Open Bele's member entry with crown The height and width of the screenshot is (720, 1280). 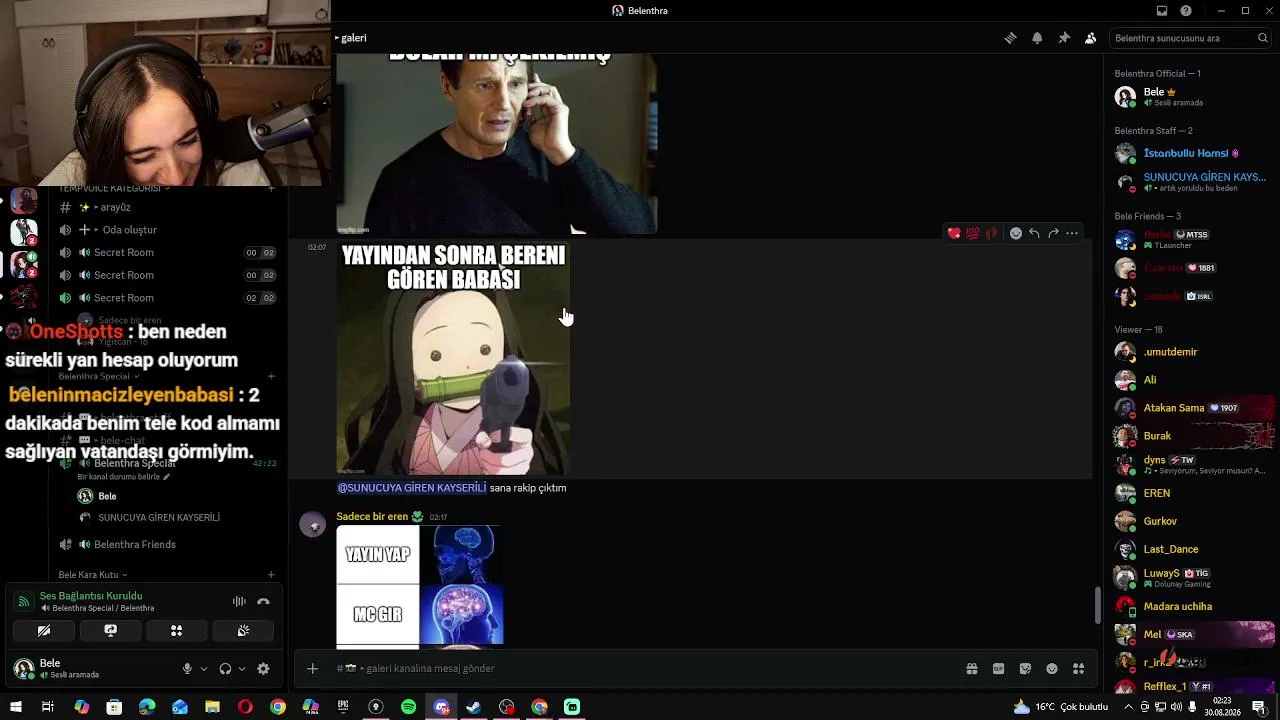(1192, 97)
